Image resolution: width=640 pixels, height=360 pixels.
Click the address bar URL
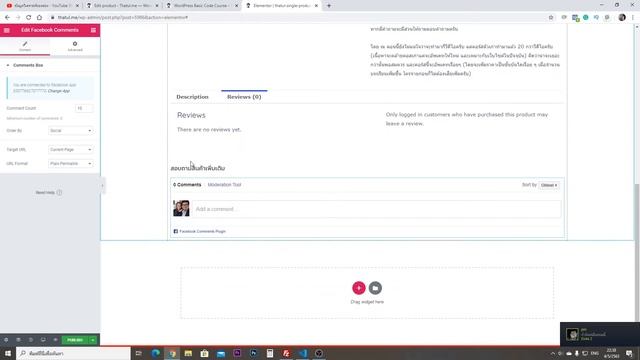pos(122,18)
